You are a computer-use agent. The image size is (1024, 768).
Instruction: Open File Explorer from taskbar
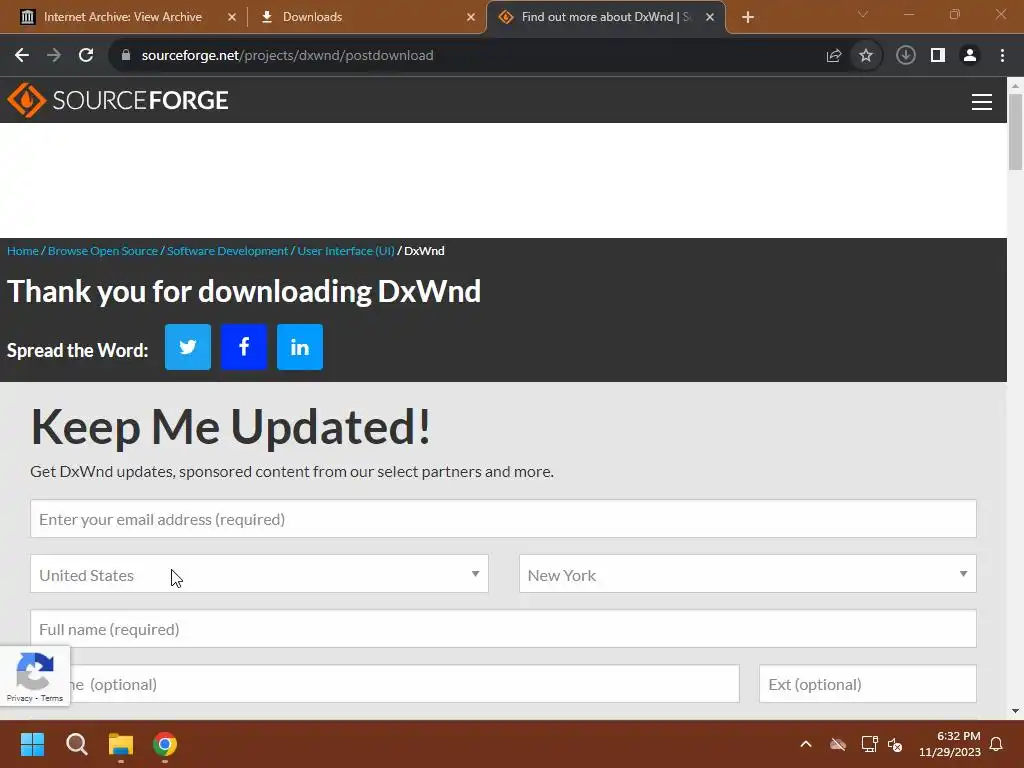pyautogui.click(x=121, y=744)
